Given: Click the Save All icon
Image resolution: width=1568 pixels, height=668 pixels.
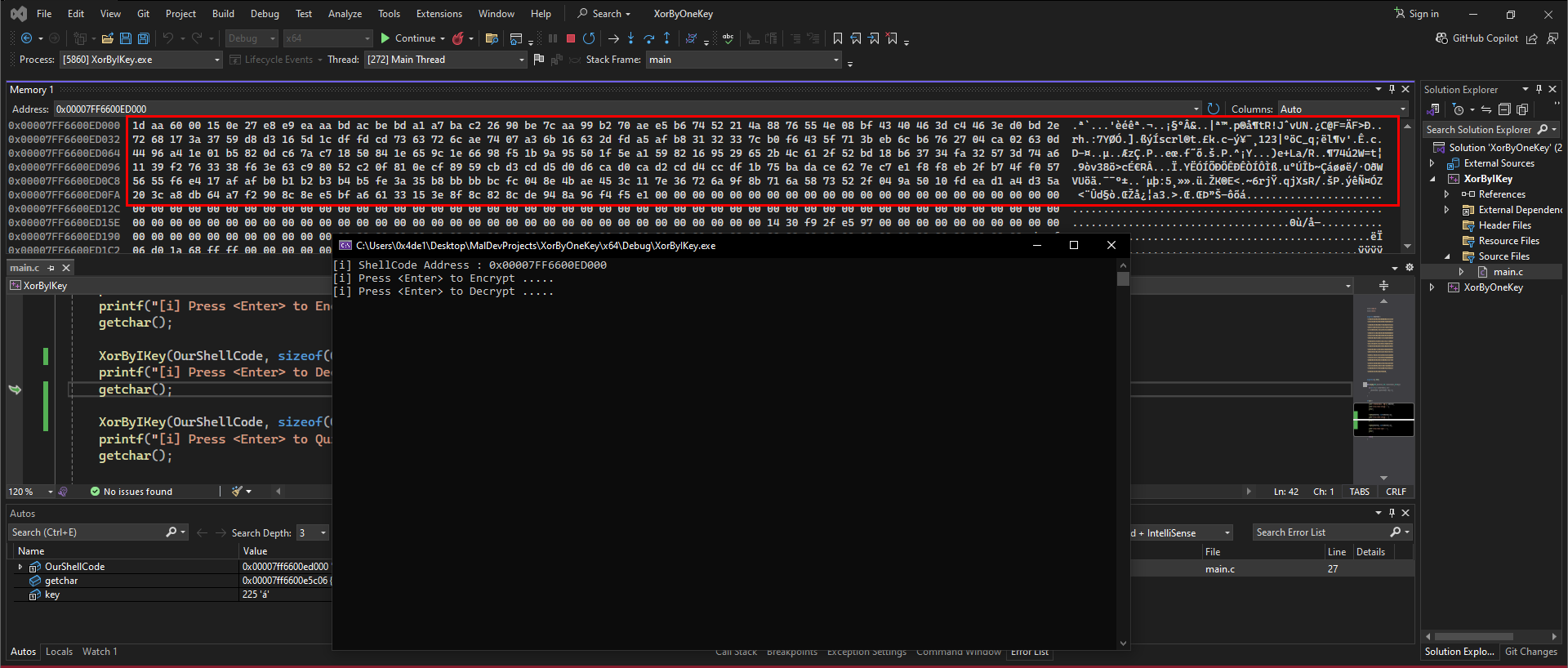Looking at the screenshot, I should point(144,38).
